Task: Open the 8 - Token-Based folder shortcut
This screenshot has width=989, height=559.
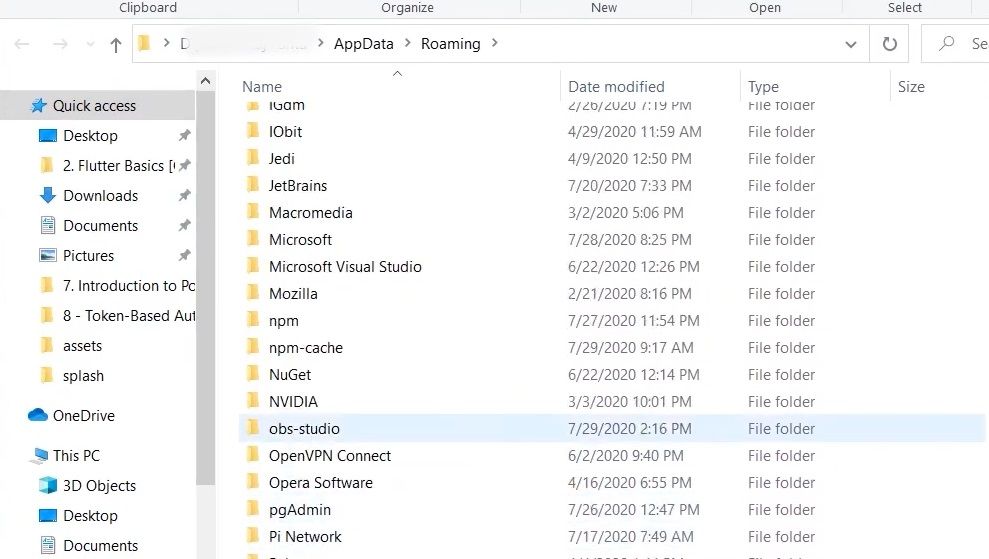Action: click(x=129, y=315)
